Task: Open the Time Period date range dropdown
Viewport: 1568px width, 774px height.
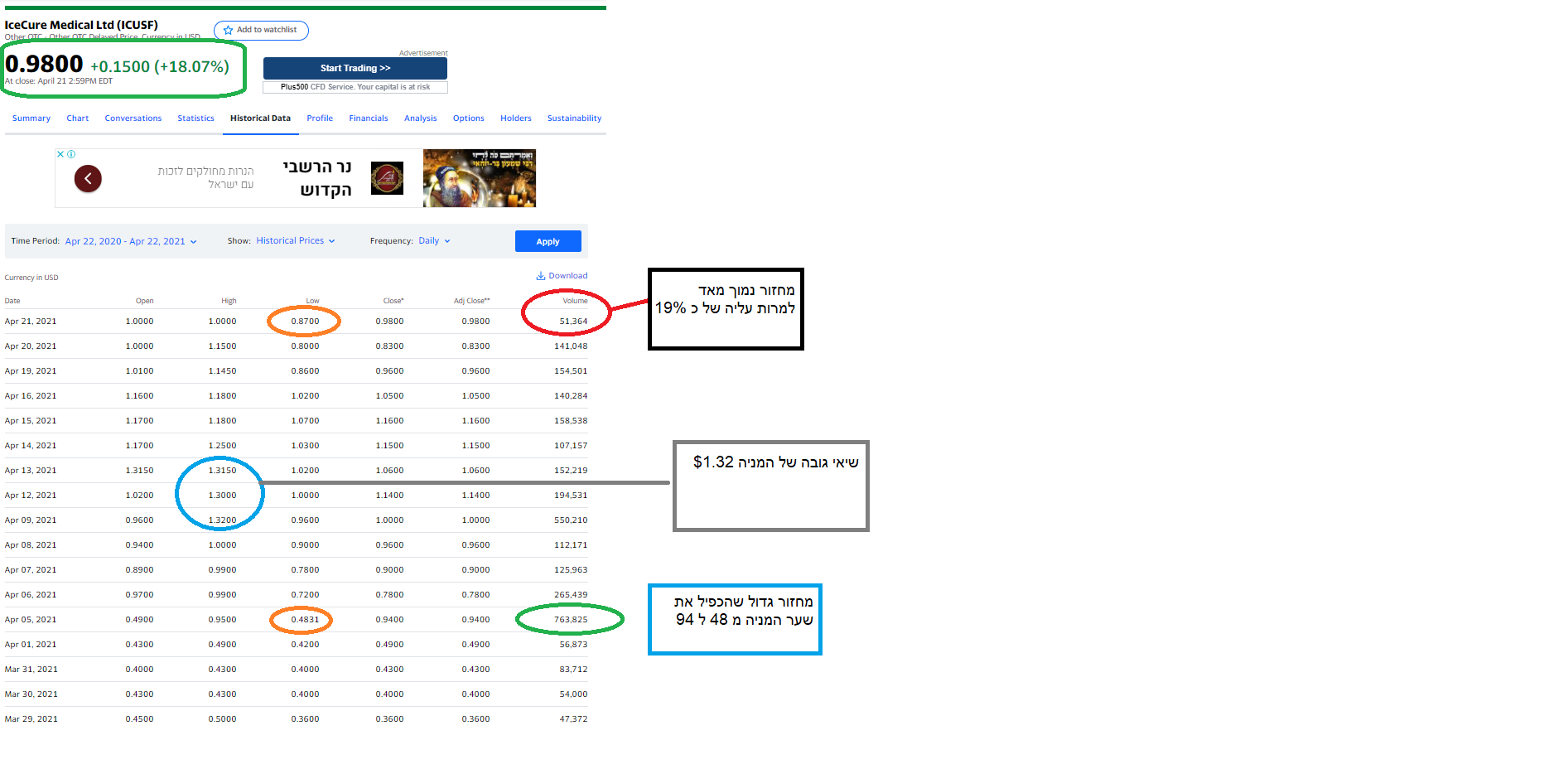Action: [x=131, y=241]
